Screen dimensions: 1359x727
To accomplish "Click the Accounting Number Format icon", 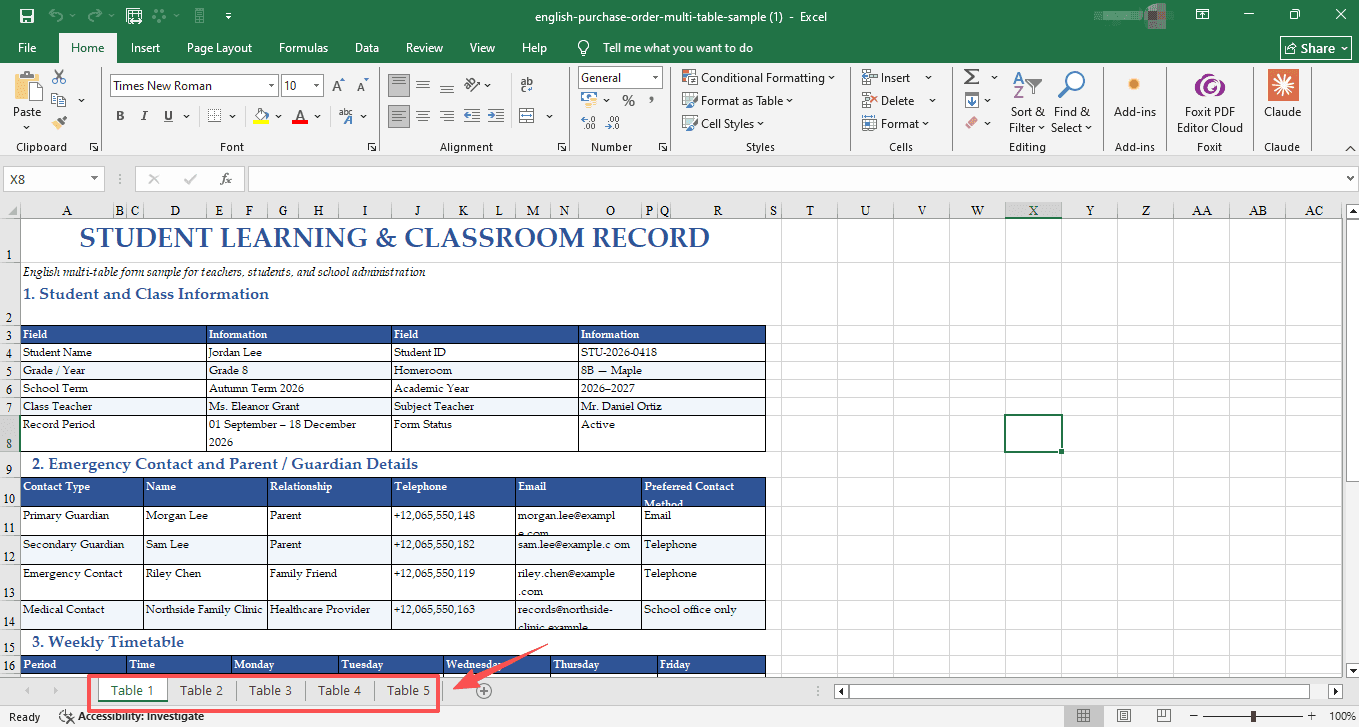I will pyautogui.click(x=590, y=100).
